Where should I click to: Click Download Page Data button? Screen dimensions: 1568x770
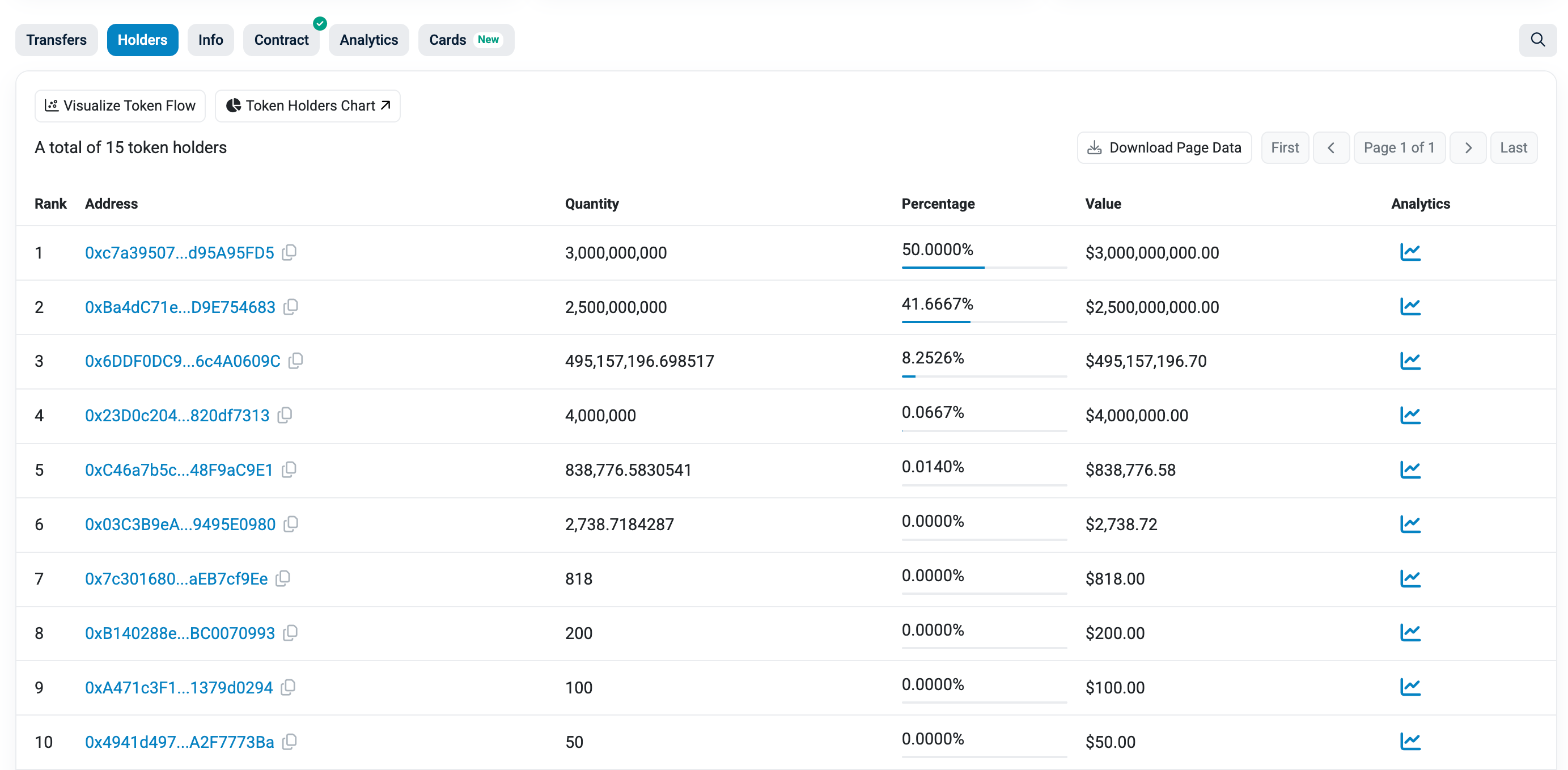[x=1164, y=148]
